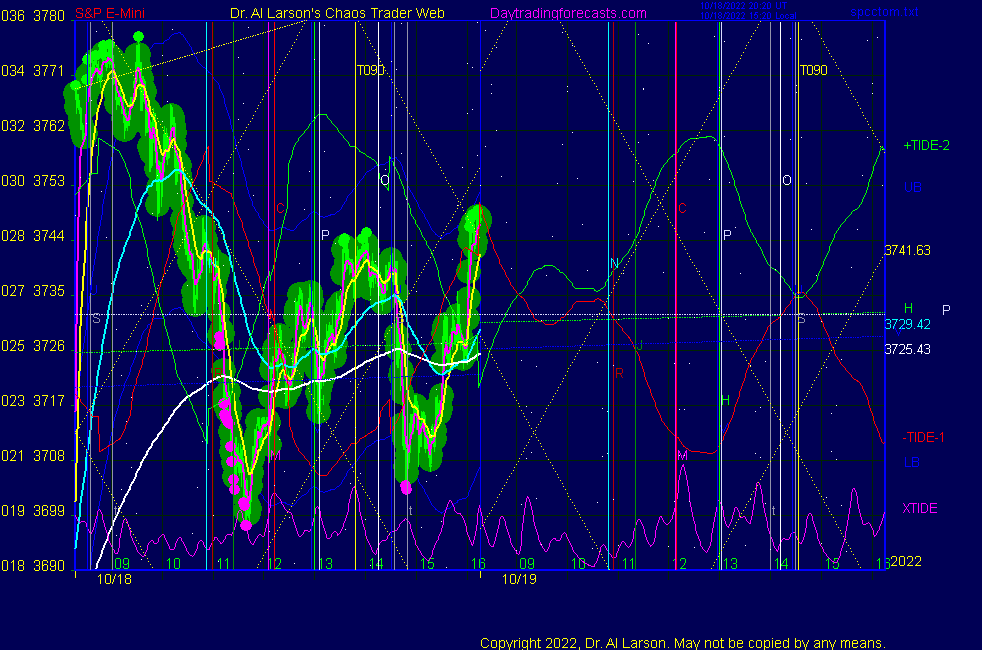Select the LB legend label
The height and width of the screenshot is (650, 982).
911,462
